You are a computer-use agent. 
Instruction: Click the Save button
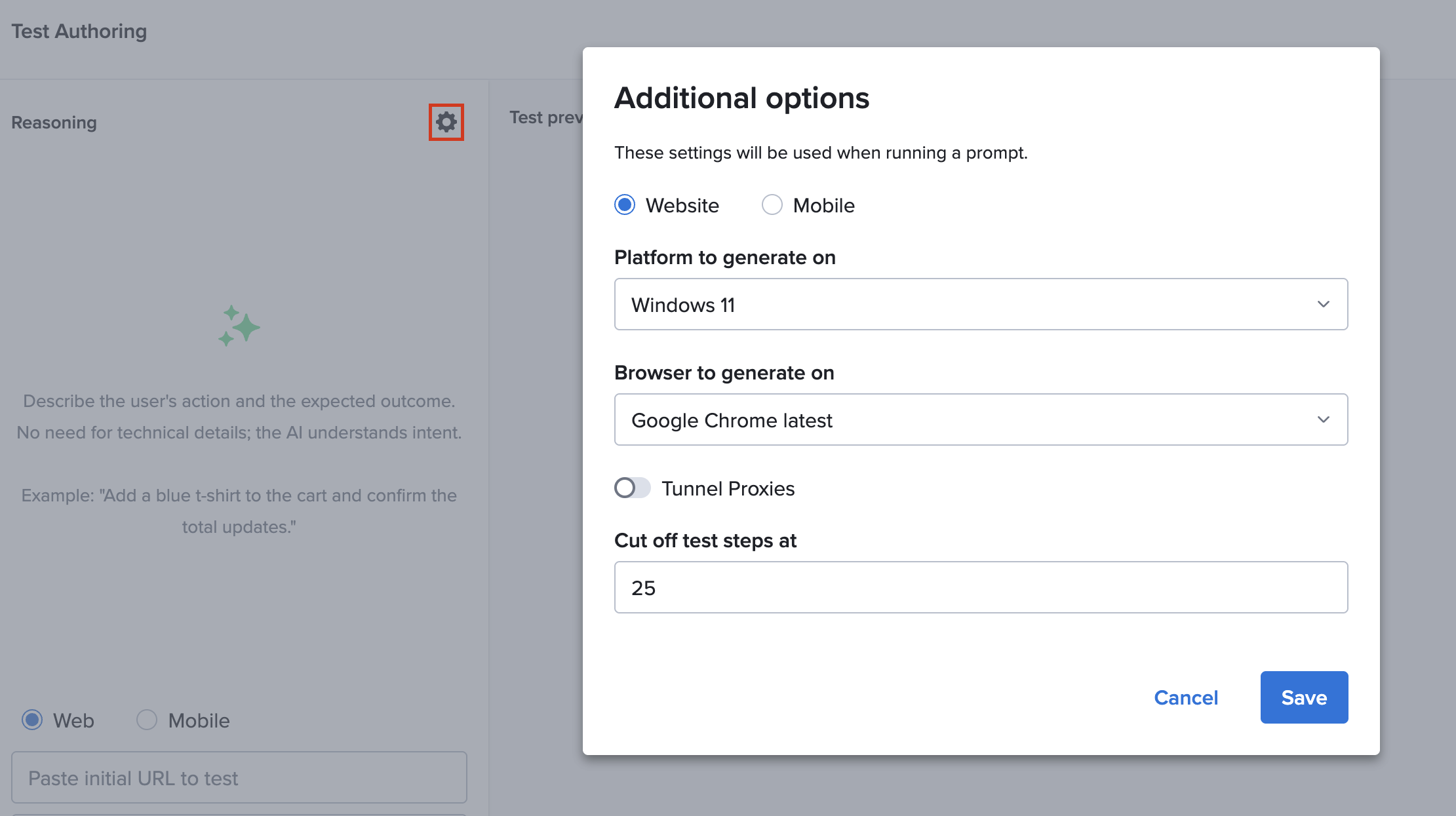(1303, 697)
